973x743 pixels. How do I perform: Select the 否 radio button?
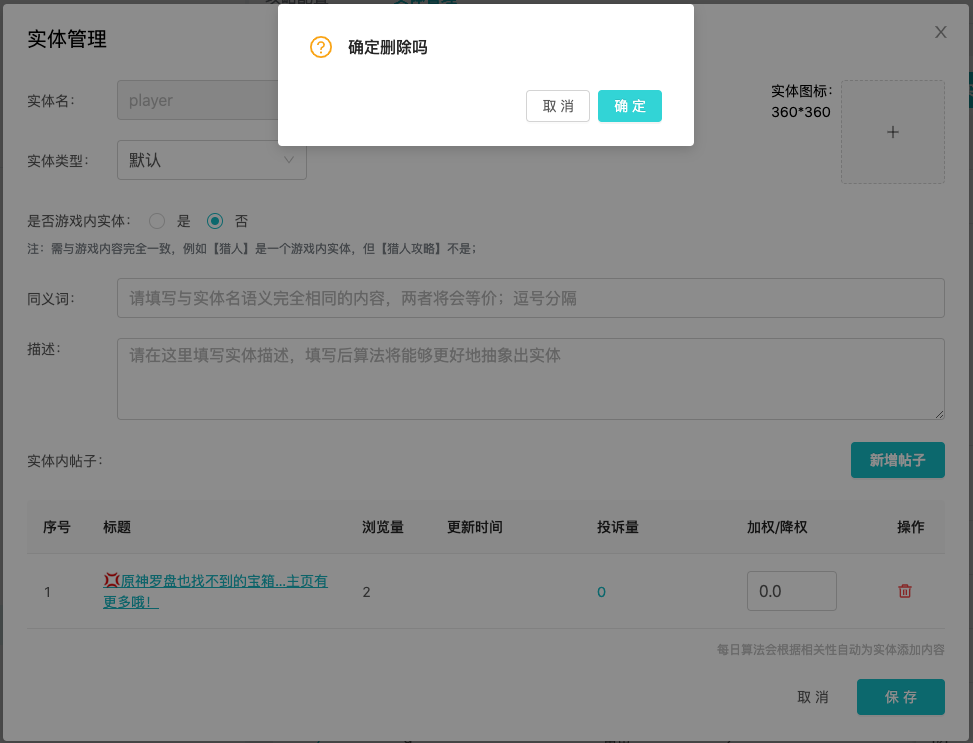214,221
